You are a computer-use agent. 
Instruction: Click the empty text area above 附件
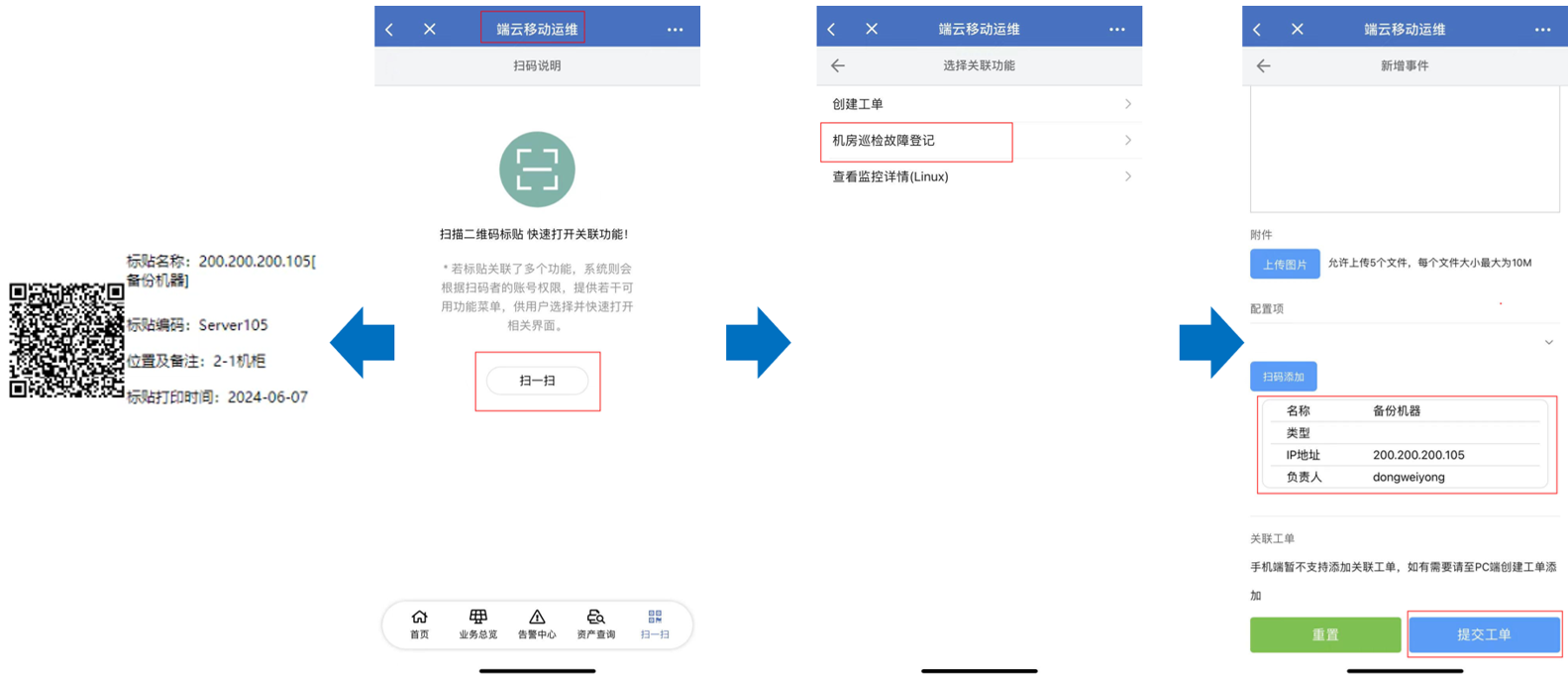point(1404,149)
